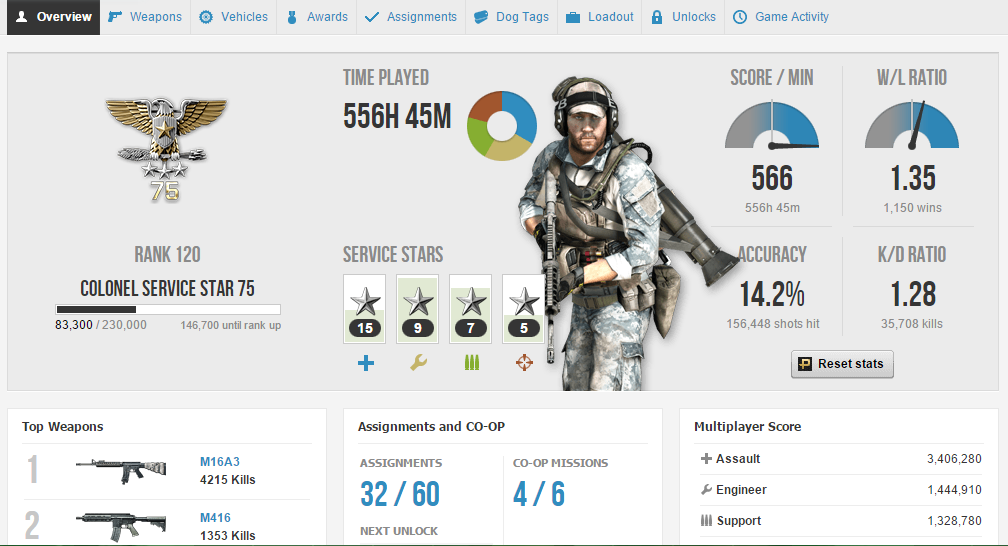Click the M416 rifle image
This screenshot has height=546, width=1008.
pyautogui.click(x=122, y=526)
